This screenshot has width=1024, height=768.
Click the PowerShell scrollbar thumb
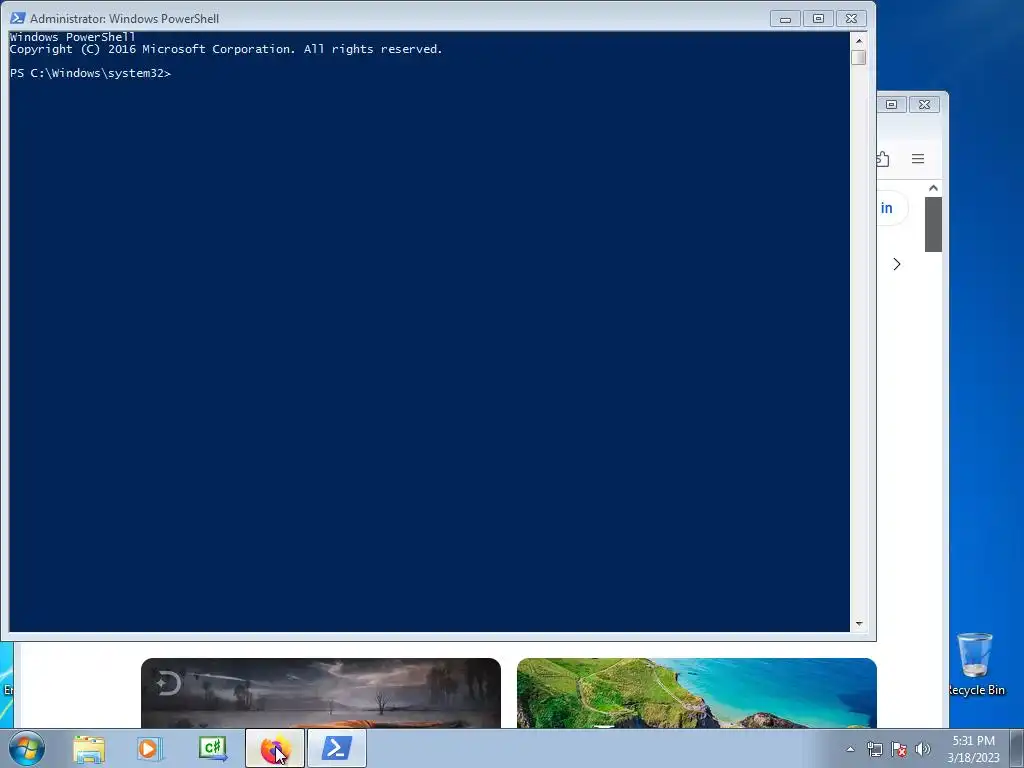pos(859,57)
